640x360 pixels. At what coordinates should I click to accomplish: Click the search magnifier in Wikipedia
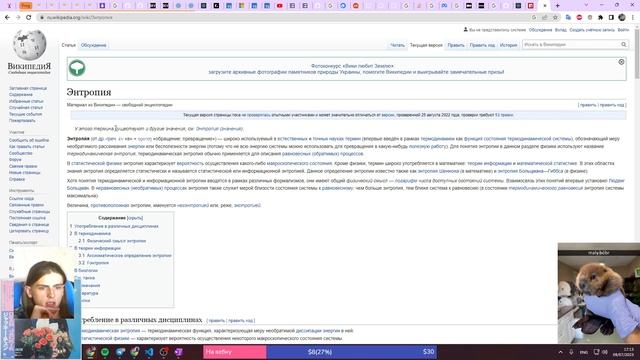[x=624, y=44]
